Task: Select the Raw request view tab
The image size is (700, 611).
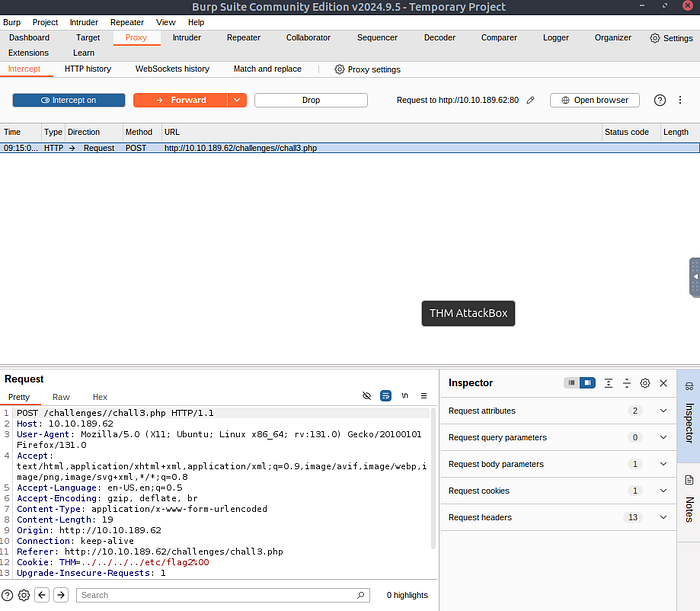Action: pyautogui.click(x=61, y=397)
